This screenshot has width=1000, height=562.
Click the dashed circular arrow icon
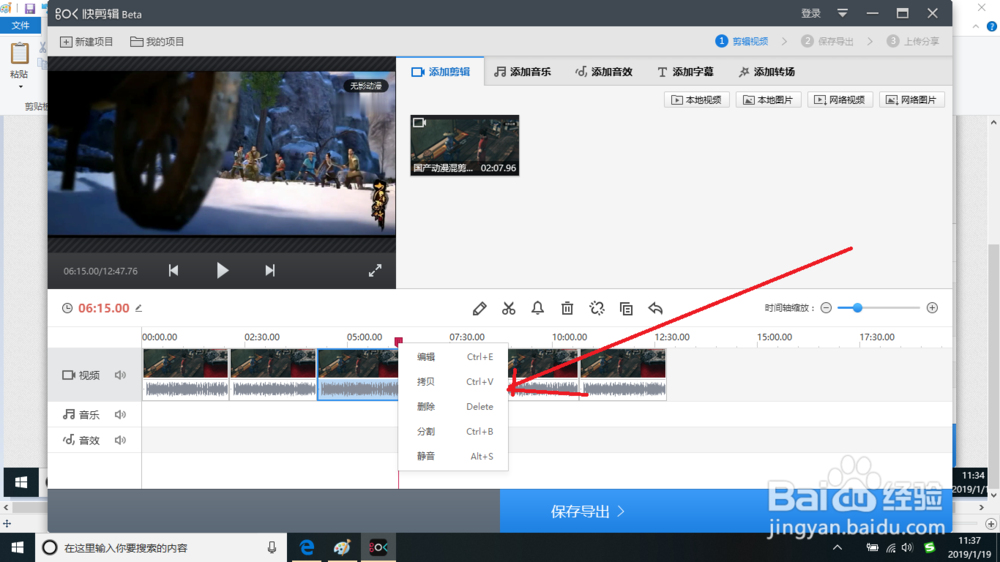tap(596, 309)
